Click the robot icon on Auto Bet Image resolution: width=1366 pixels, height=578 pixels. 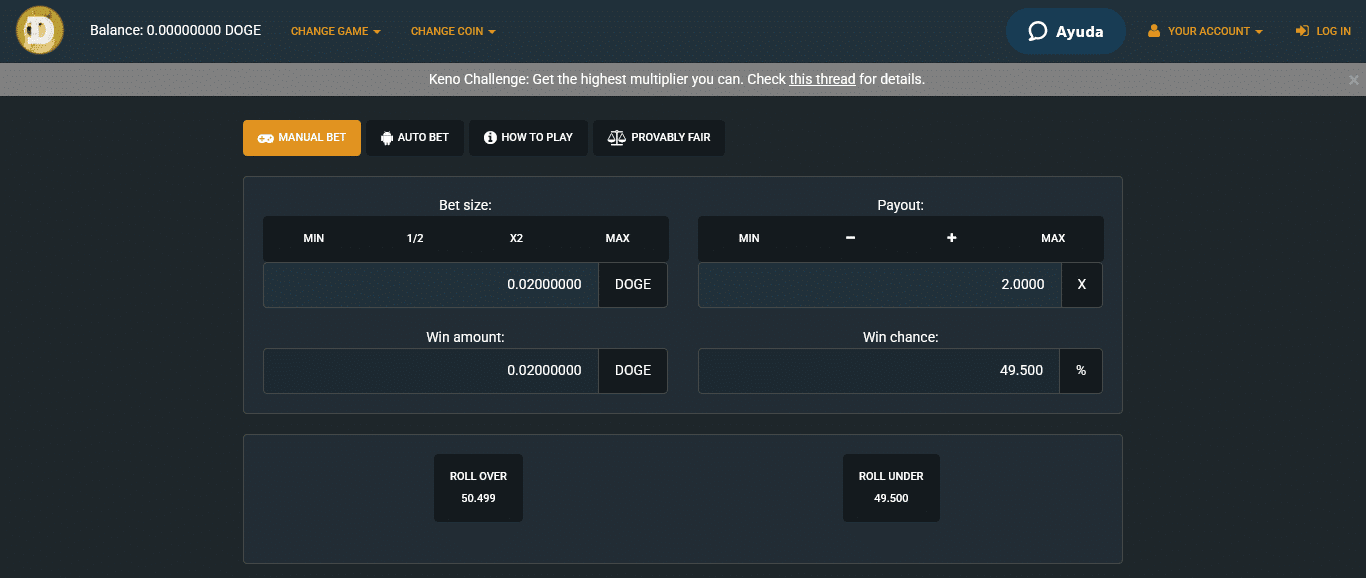[x=385, y=137]
